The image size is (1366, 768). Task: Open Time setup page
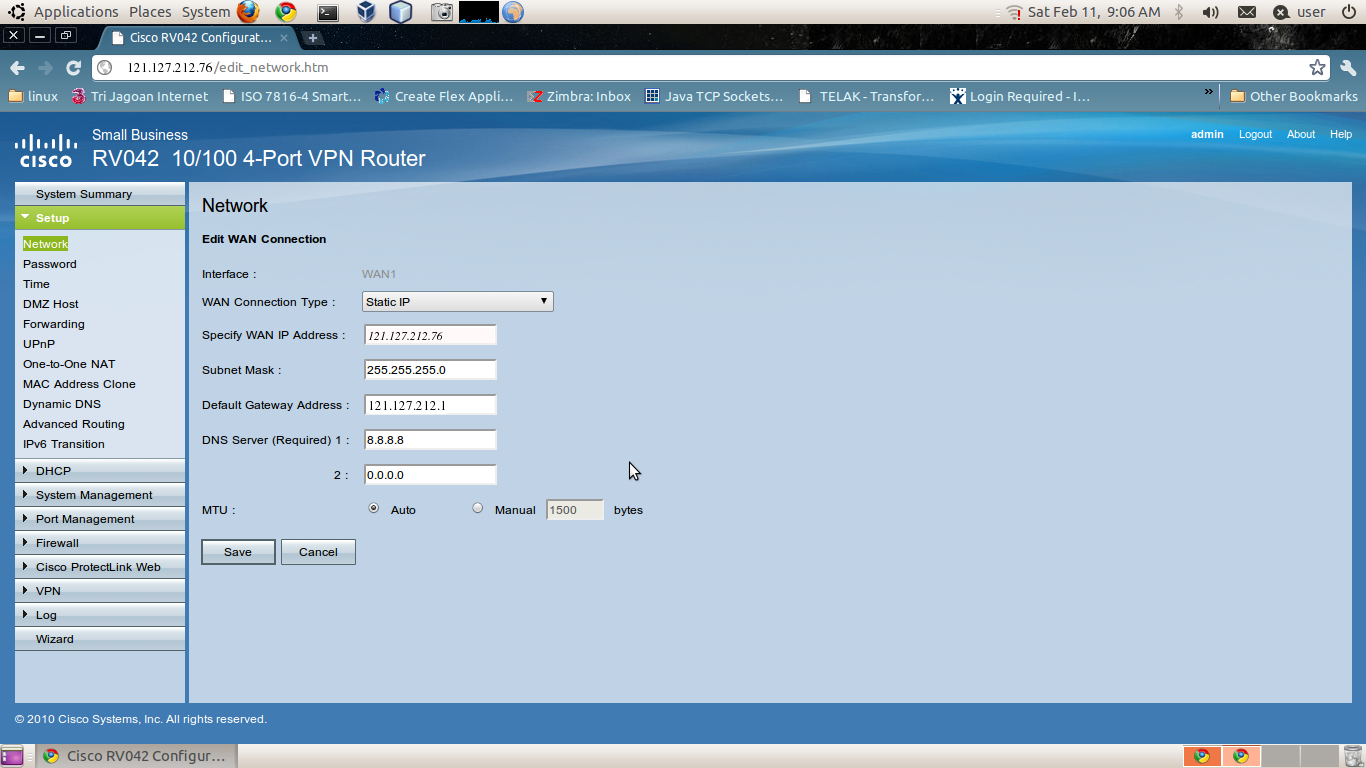click(x=36, y=284)
